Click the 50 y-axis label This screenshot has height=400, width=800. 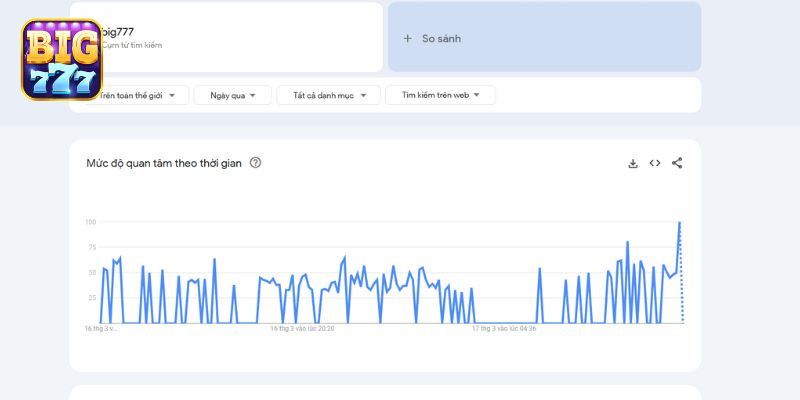click(91, 272)
